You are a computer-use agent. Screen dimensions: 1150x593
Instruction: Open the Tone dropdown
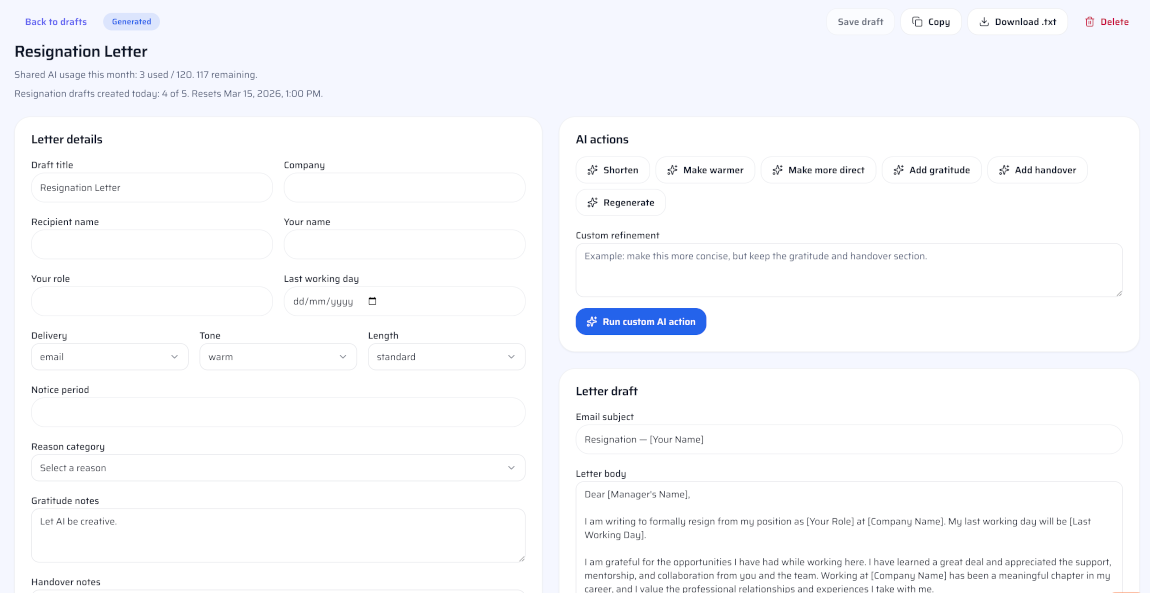277,356
